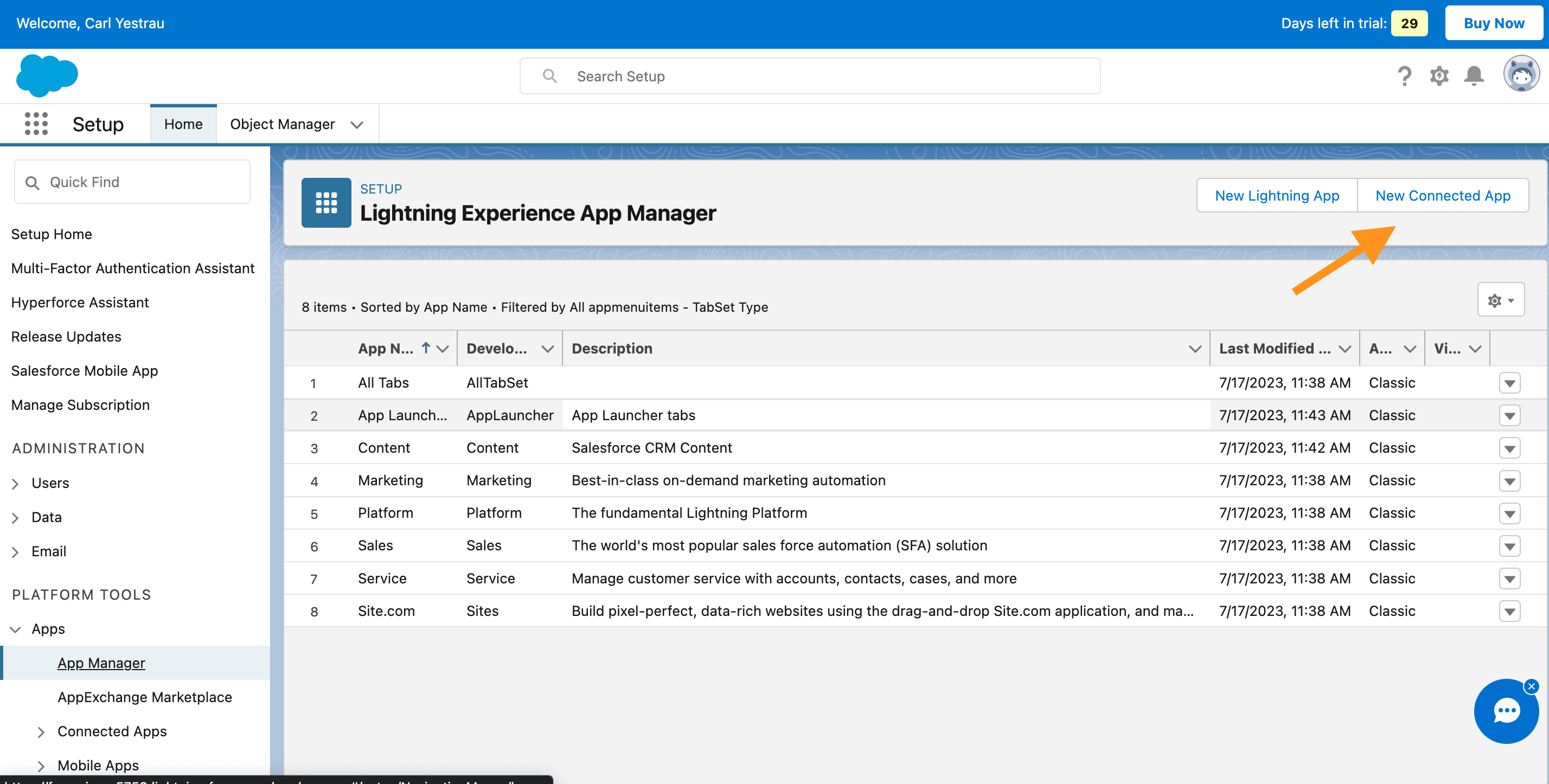Collapse the Apps tree node

tap(16, 629)
